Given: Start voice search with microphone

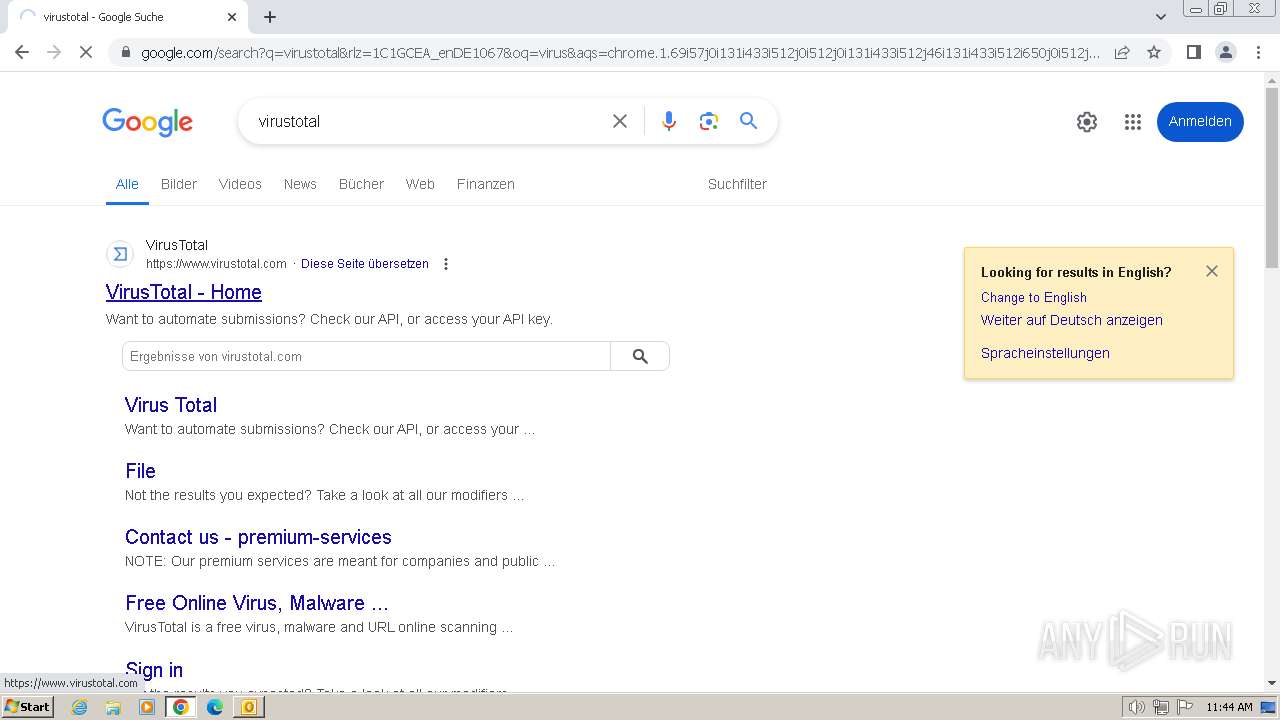Looking at the screenshot, I should (x=669, y=121).
